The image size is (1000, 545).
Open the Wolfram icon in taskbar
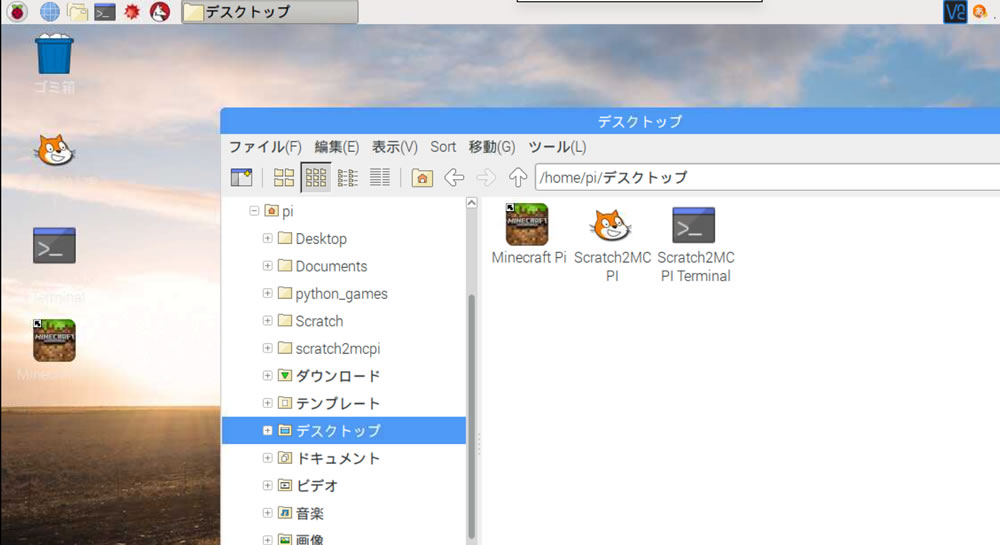coord(159,11)
